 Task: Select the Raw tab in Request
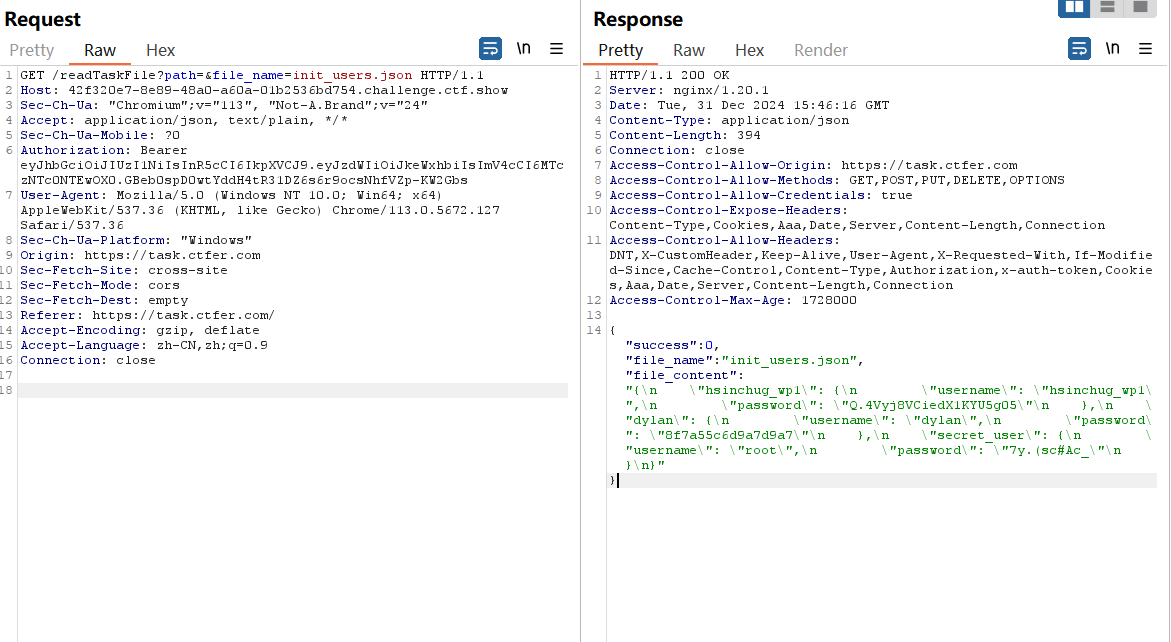click(100, 50)
